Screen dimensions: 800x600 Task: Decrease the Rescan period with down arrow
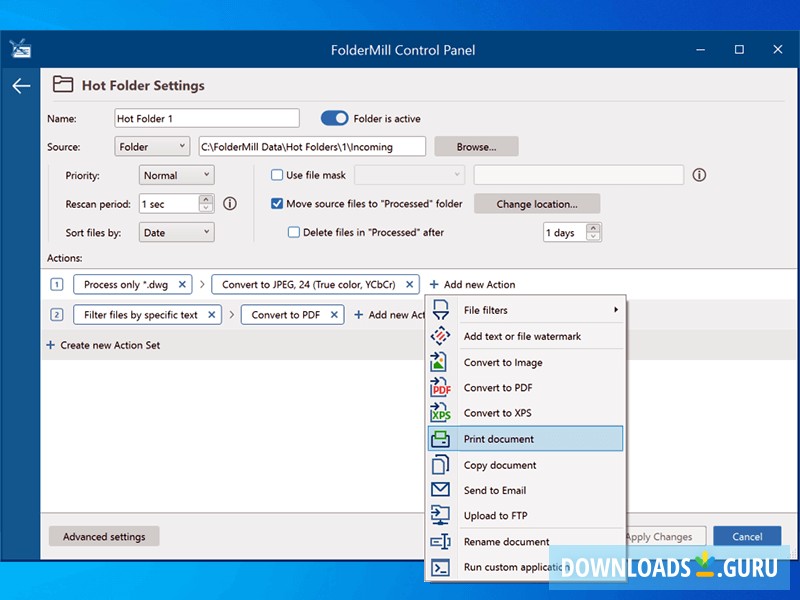point(206,208)
